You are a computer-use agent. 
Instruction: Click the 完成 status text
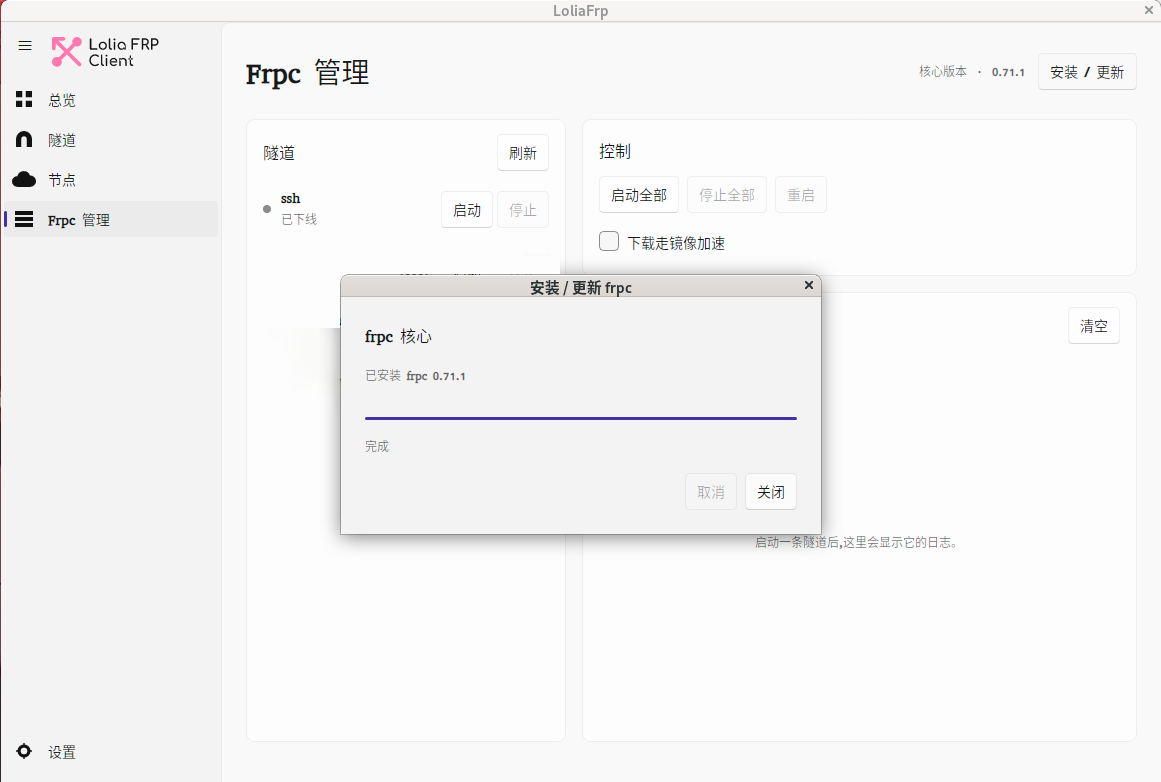(377, 446)
